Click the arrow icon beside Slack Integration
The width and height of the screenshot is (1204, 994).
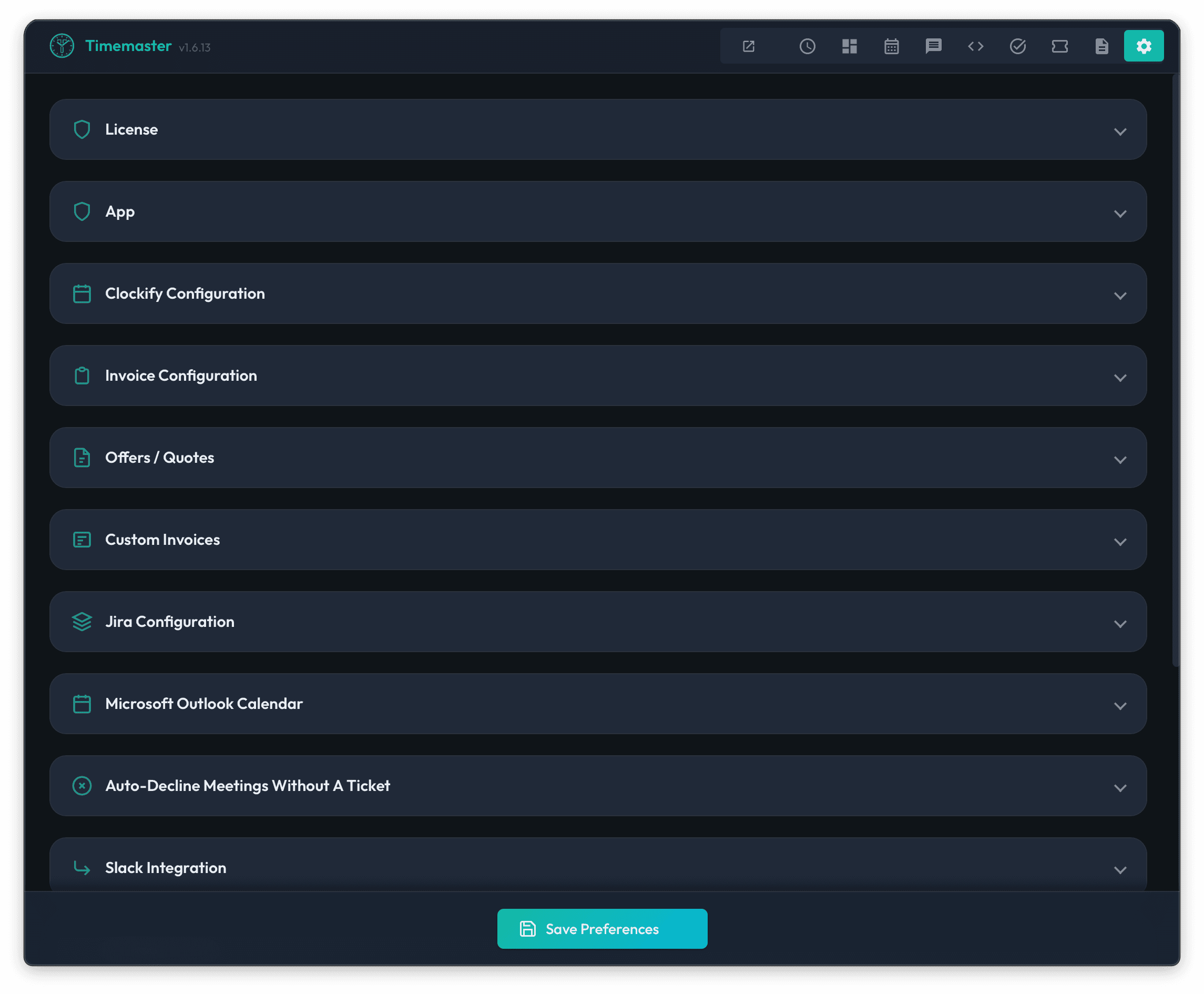(82, 868)
